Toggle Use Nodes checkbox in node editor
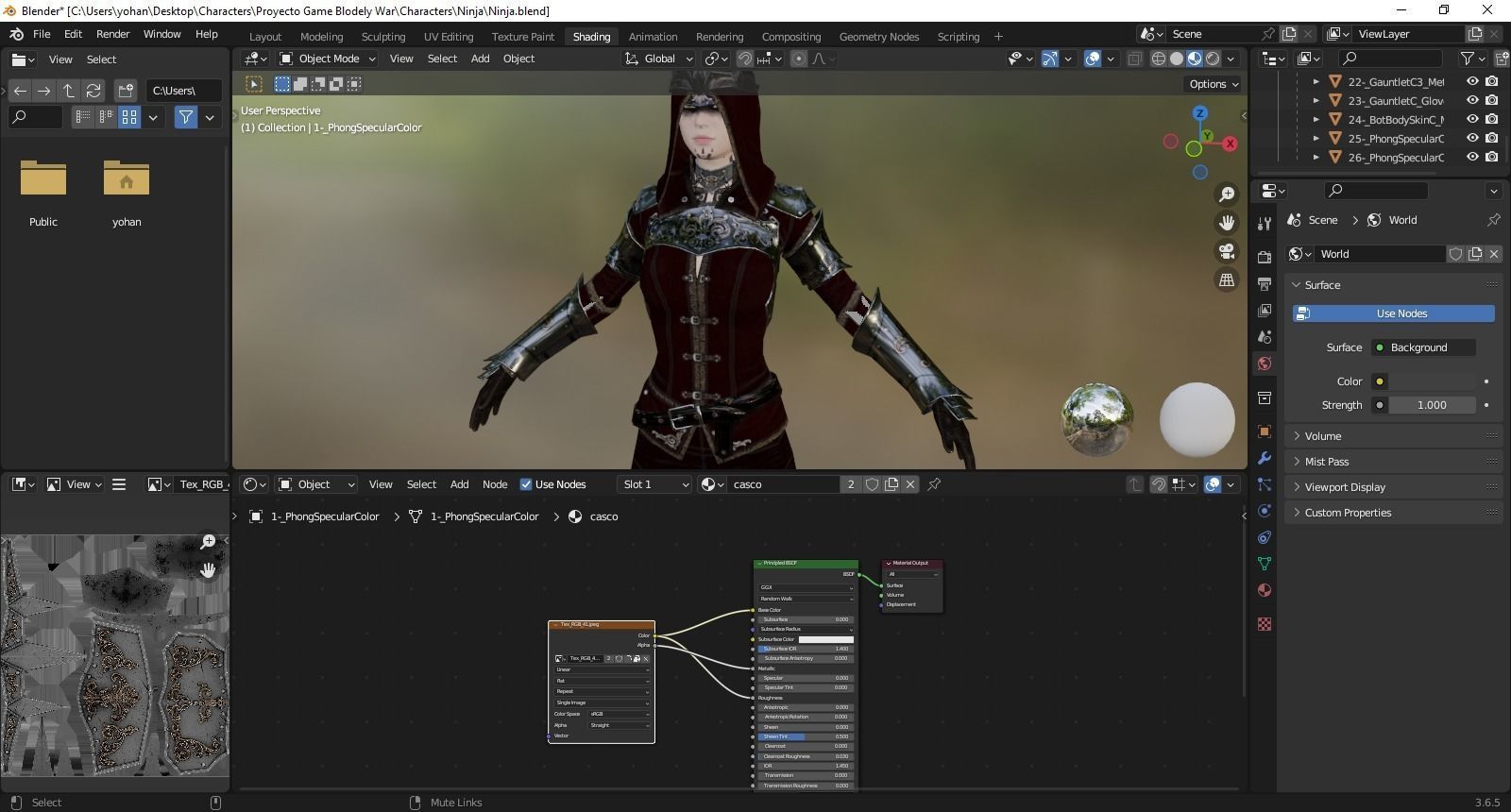The height and width of the screenshot is (812, 1511). [x=526, y=484]
